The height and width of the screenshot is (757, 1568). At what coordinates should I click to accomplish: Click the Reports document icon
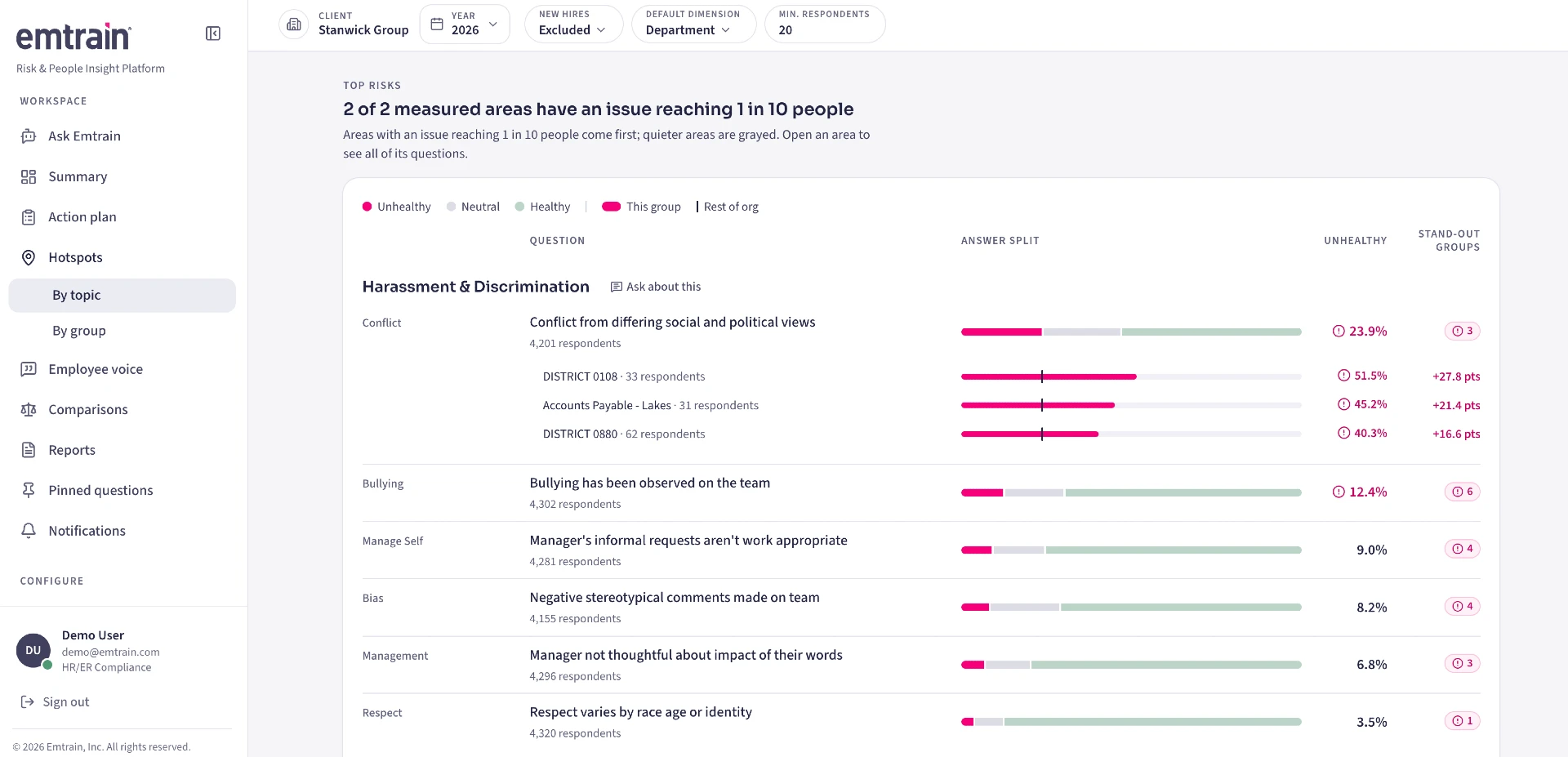[29, 450]
